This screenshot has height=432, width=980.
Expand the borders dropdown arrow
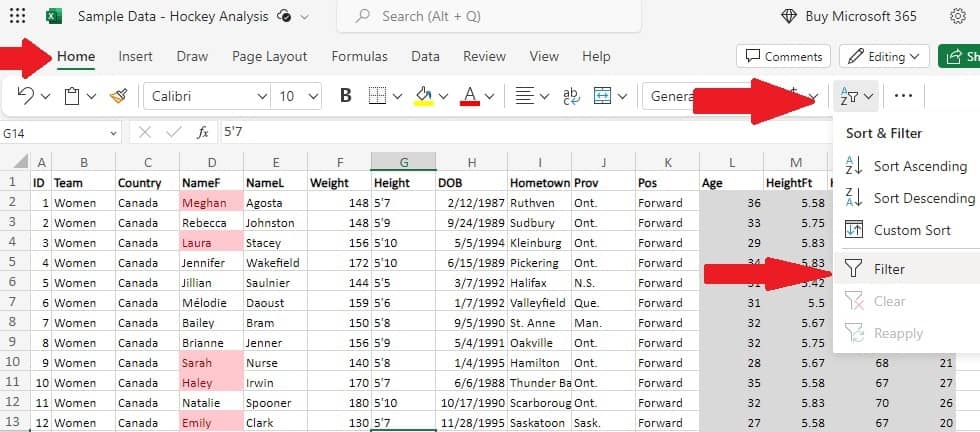(398, 96)
